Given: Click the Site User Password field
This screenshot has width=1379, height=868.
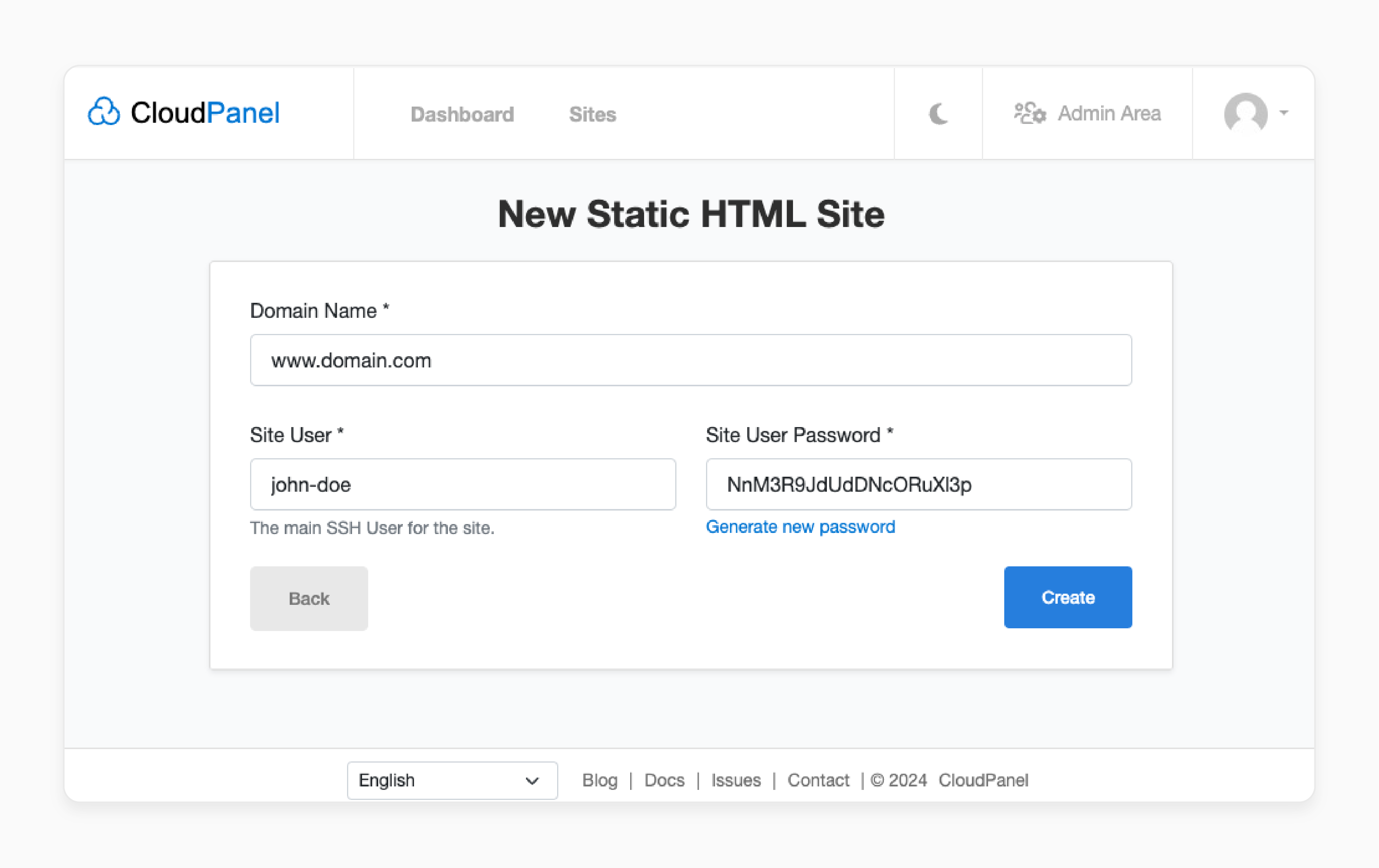Looking at the screenshot, I should tap(918, 484).
